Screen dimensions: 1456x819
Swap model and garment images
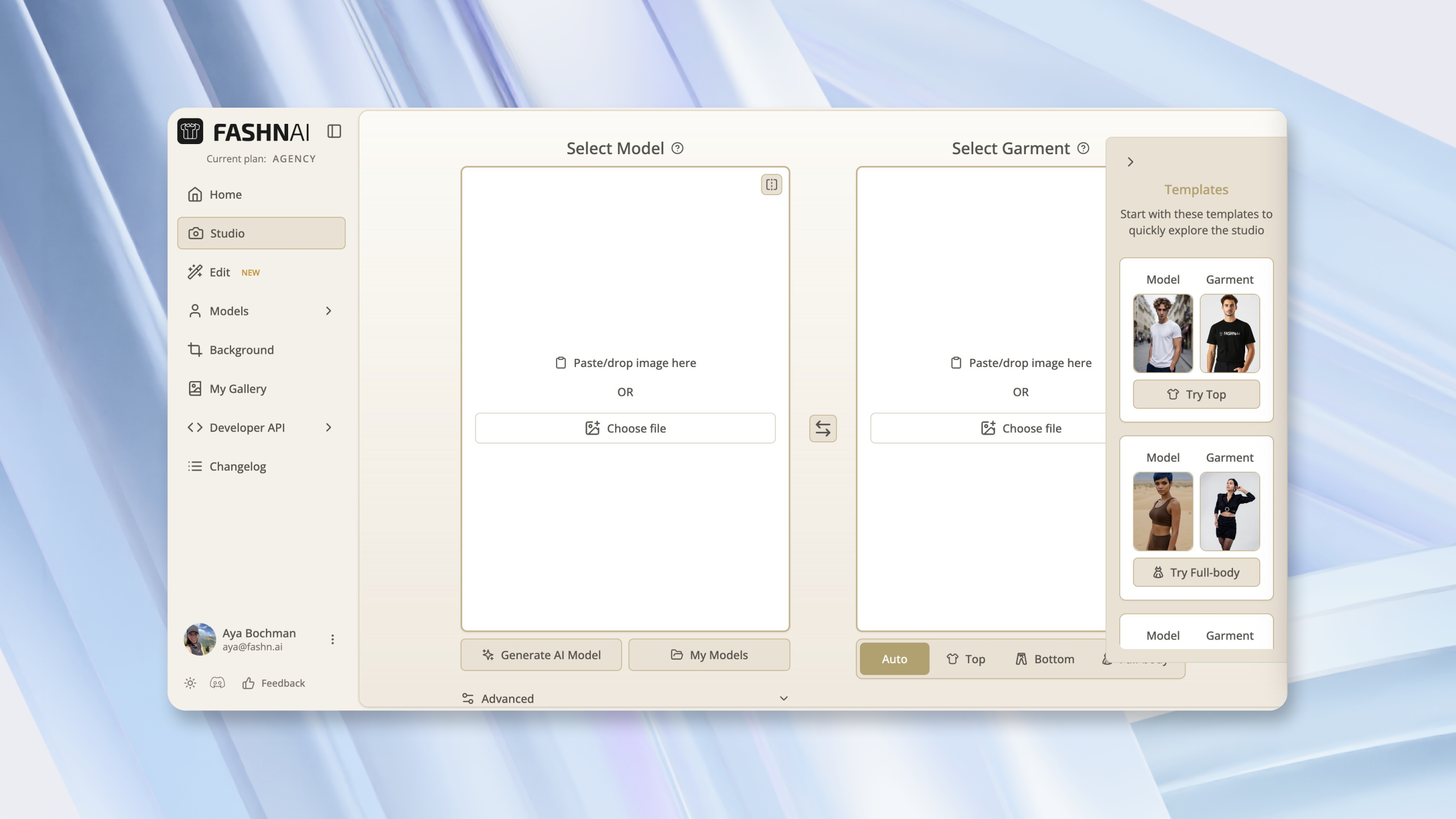point(823,428)
